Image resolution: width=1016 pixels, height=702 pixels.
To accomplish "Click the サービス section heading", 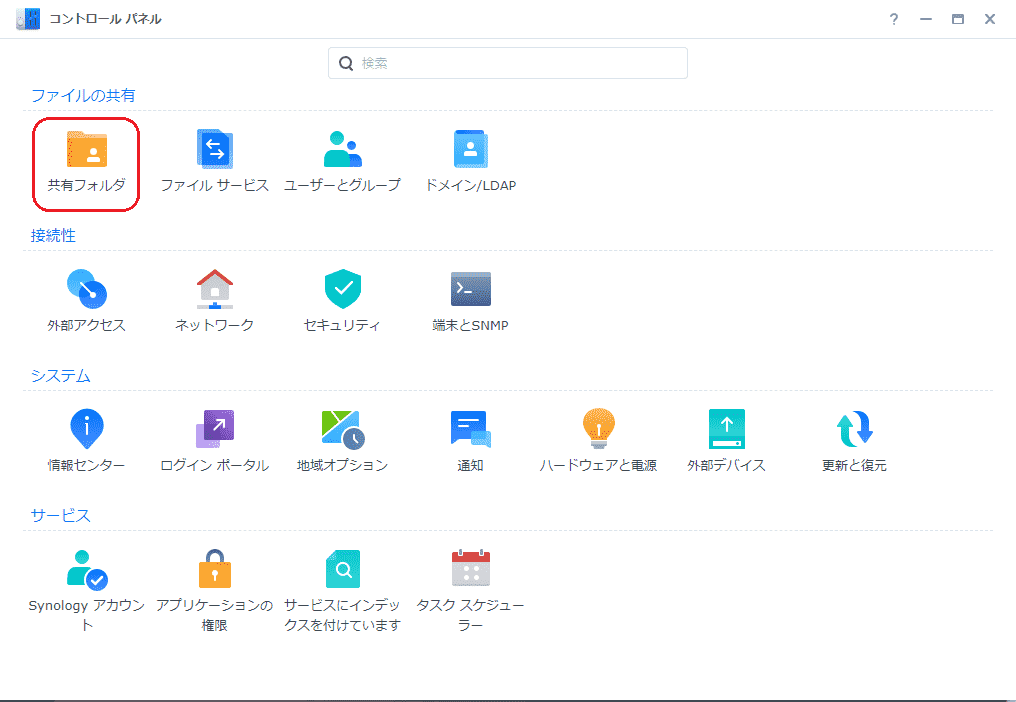I will point(61,515).
